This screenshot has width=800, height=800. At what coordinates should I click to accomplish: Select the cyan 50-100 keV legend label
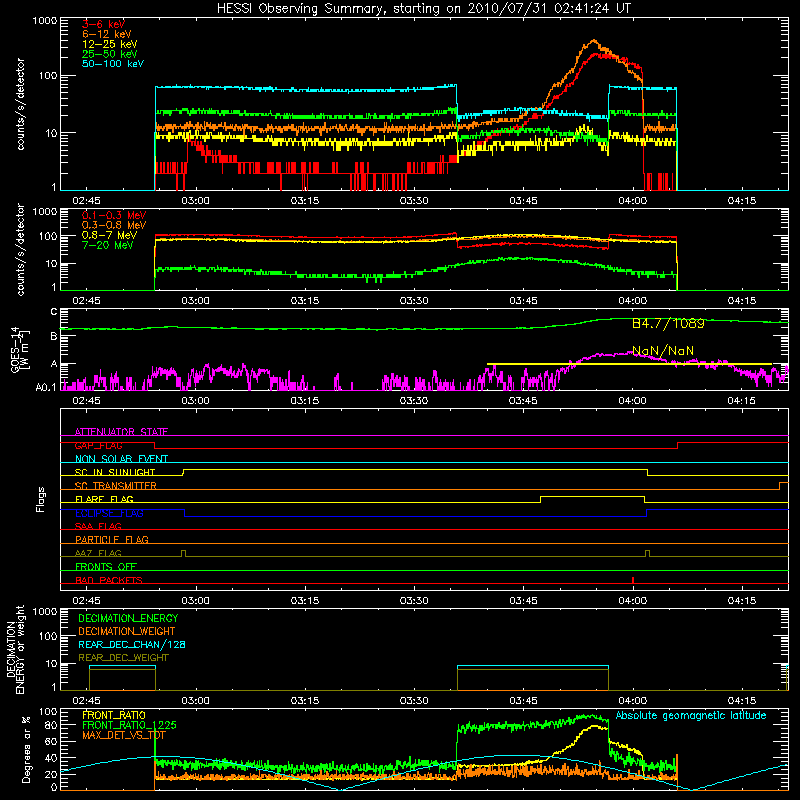[x=113, y=64]
